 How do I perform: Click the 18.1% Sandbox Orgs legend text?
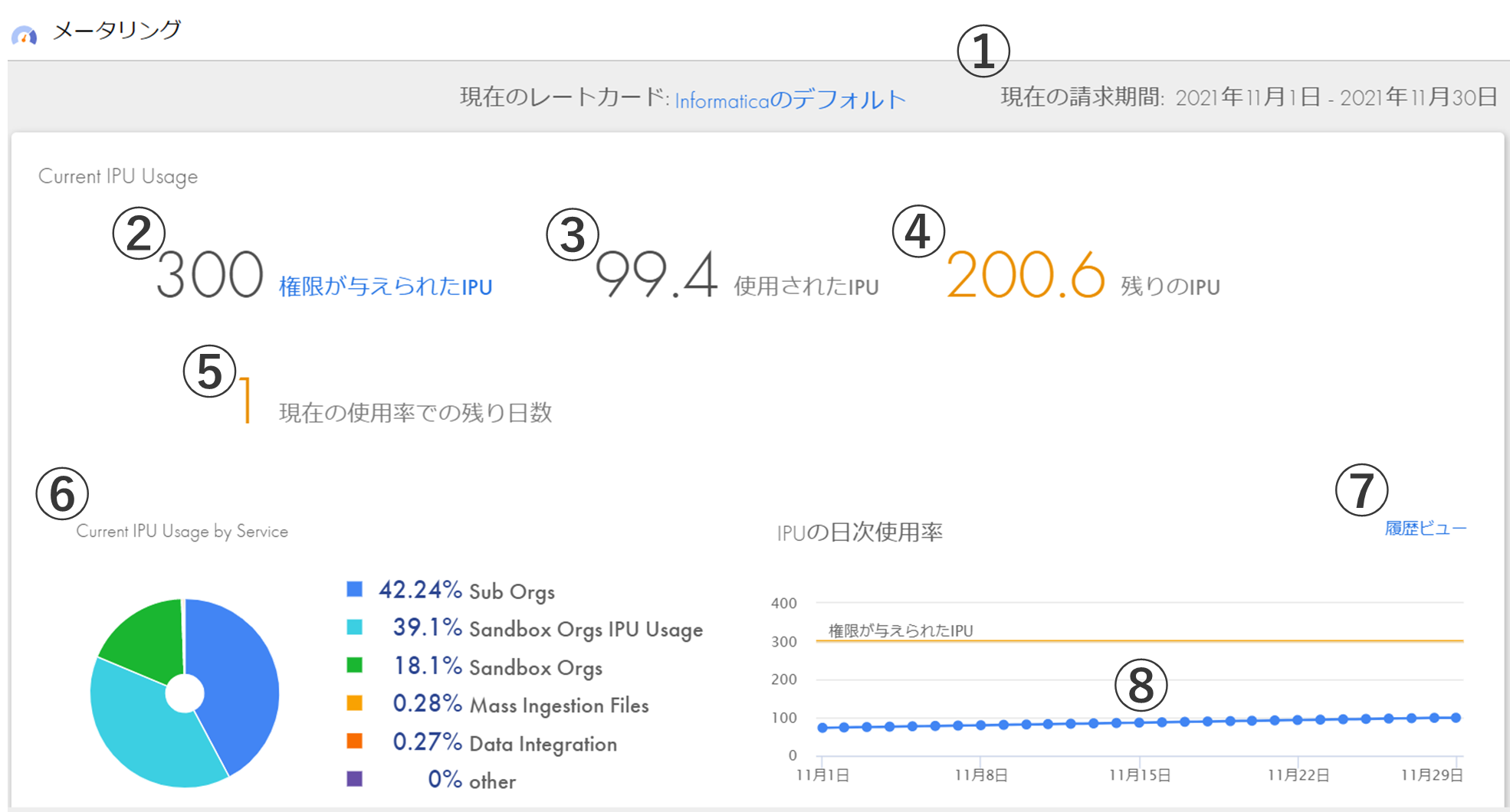point(497,667)
